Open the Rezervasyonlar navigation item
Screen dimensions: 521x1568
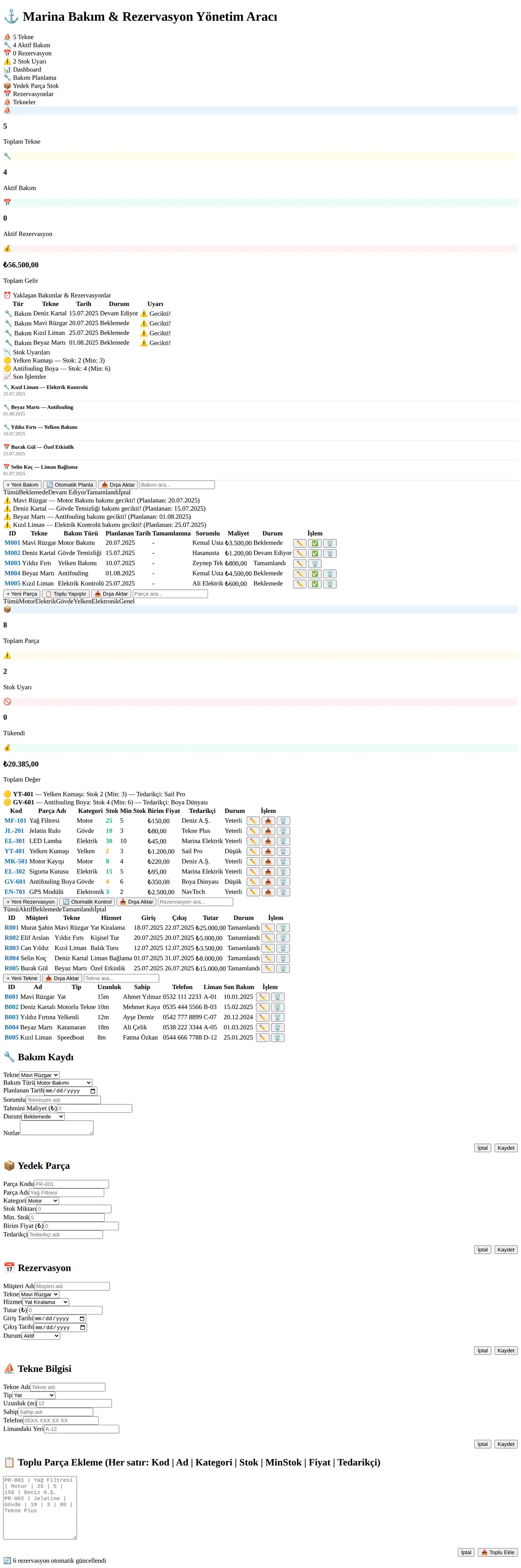click(x=29, y=94)
